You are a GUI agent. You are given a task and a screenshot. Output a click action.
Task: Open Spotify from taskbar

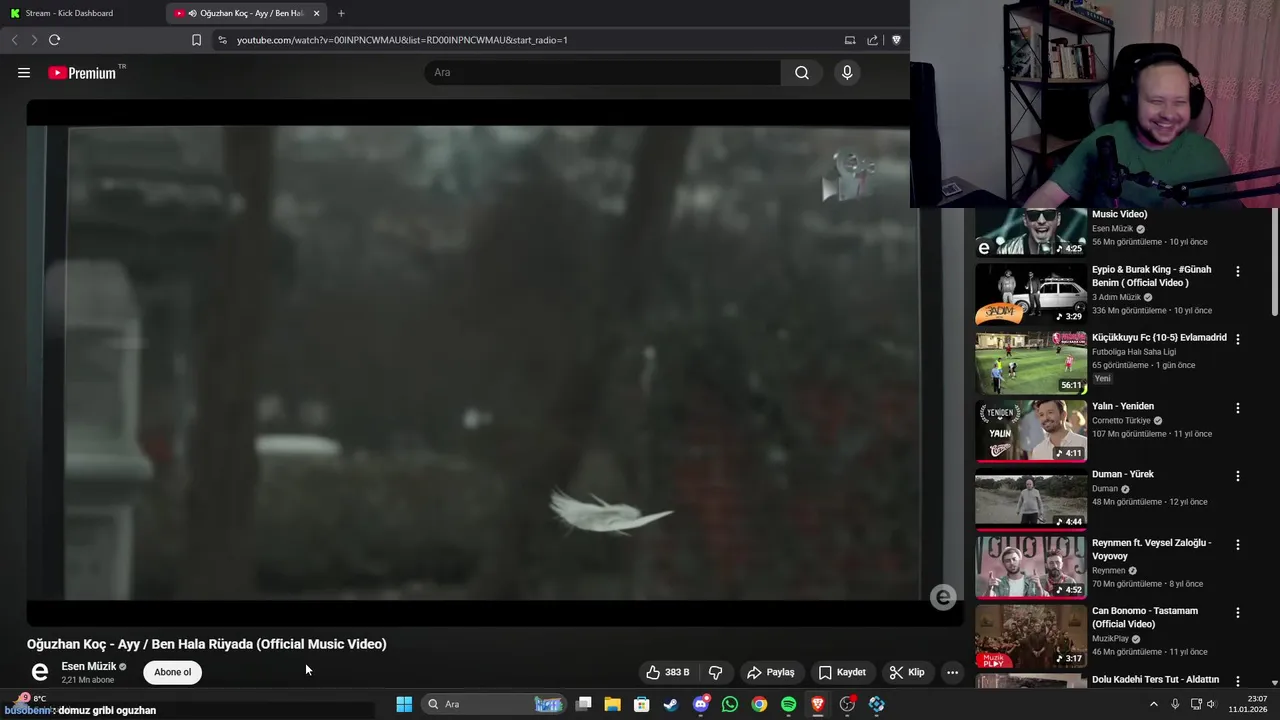pyautogui.click(x=788, y=704)
